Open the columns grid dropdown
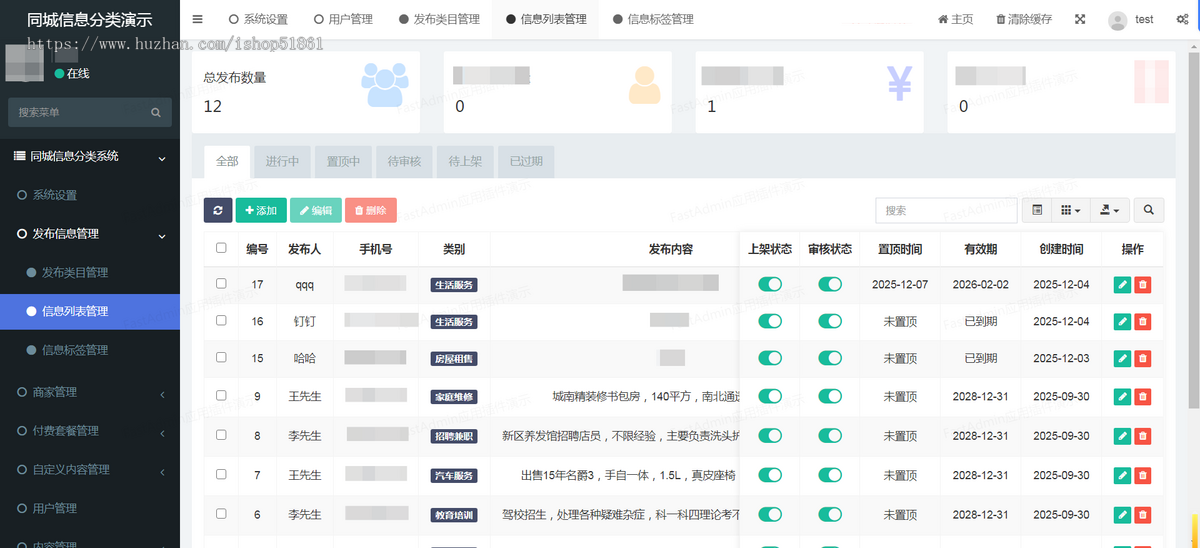1200x548 pixels. click(x=1070, y=210)
